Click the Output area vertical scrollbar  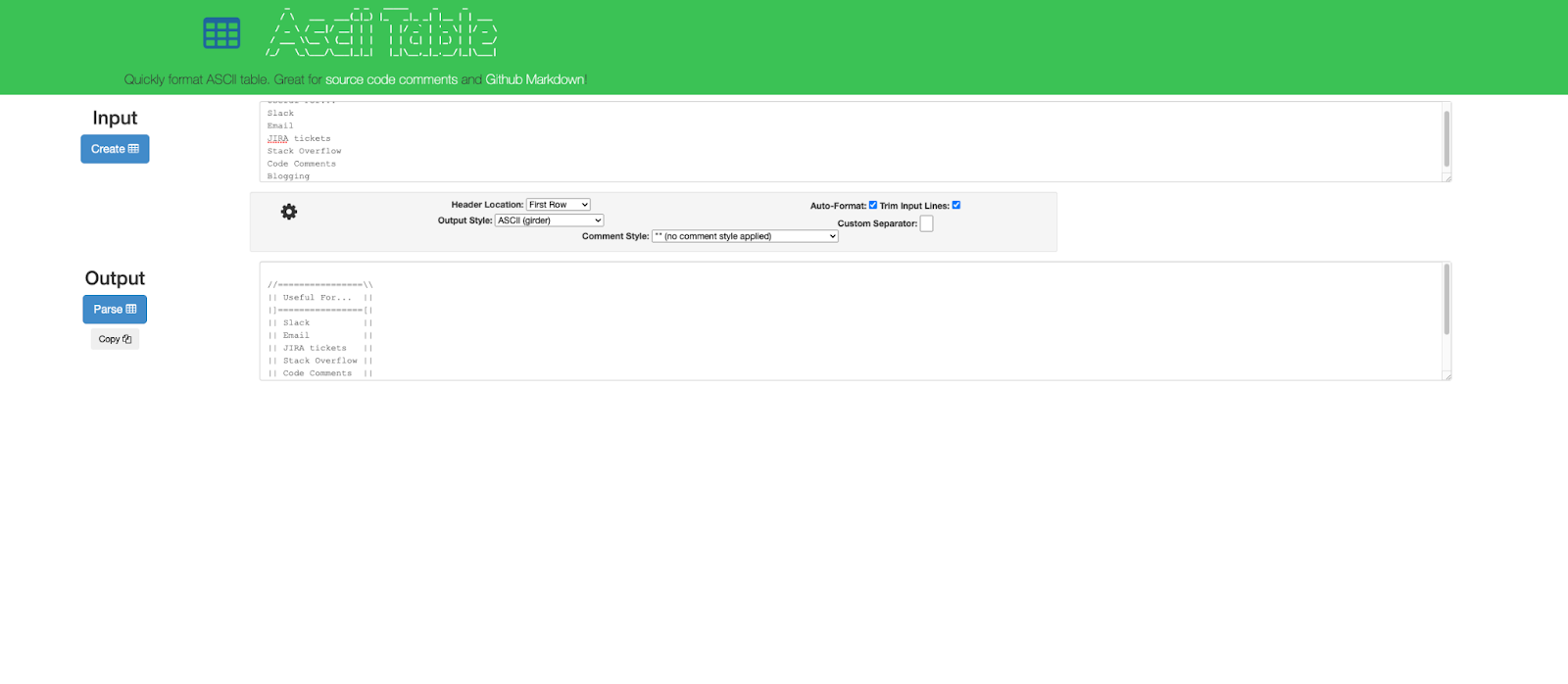pyautogui.click(x=1445, y=300)
